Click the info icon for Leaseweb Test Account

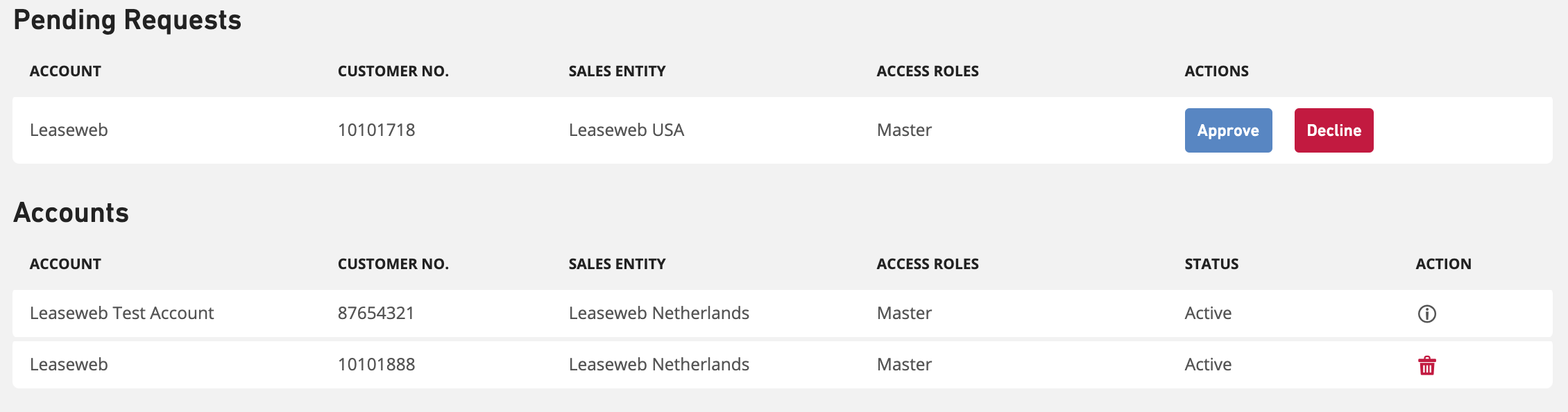(1426, 314)
